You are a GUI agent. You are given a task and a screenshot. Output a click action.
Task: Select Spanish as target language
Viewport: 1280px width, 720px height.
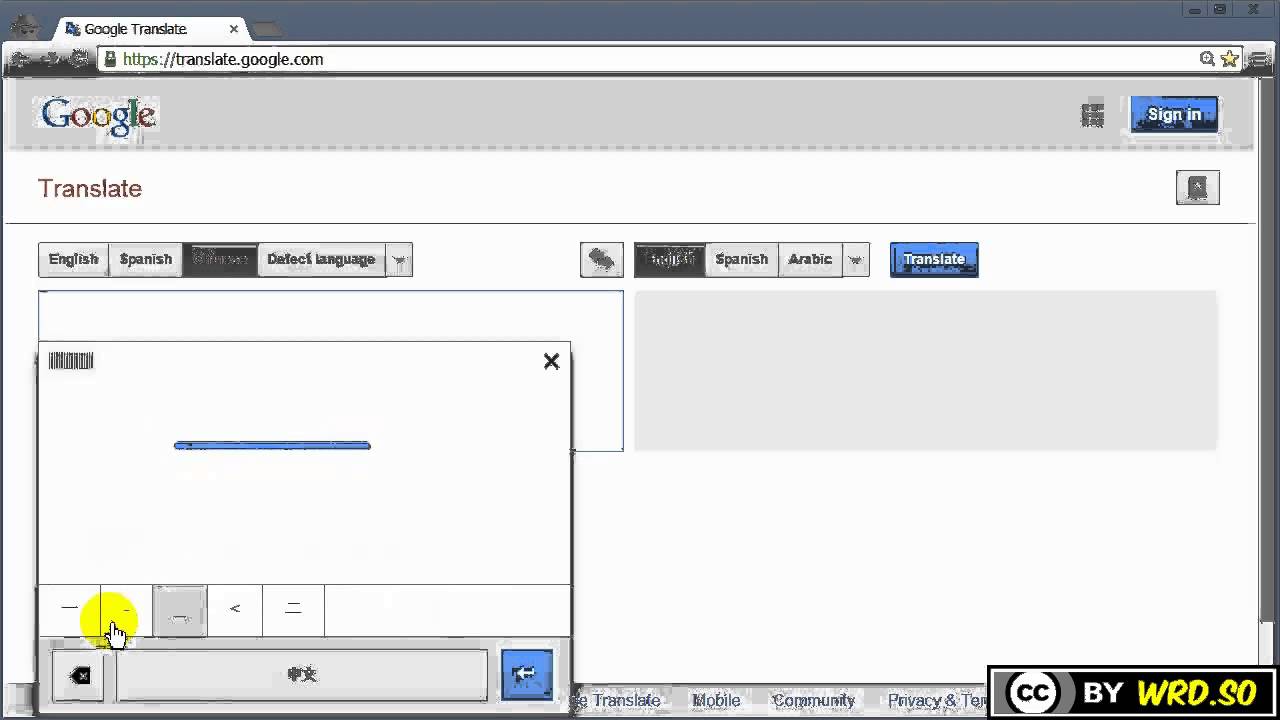tap(741, 259)
